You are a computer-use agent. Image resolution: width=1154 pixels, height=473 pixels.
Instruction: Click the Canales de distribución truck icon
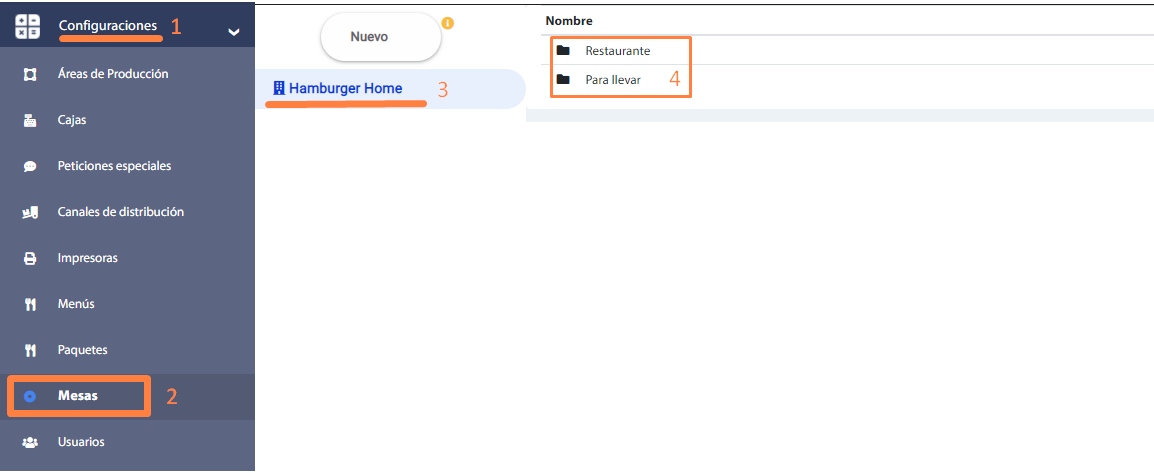30,212
